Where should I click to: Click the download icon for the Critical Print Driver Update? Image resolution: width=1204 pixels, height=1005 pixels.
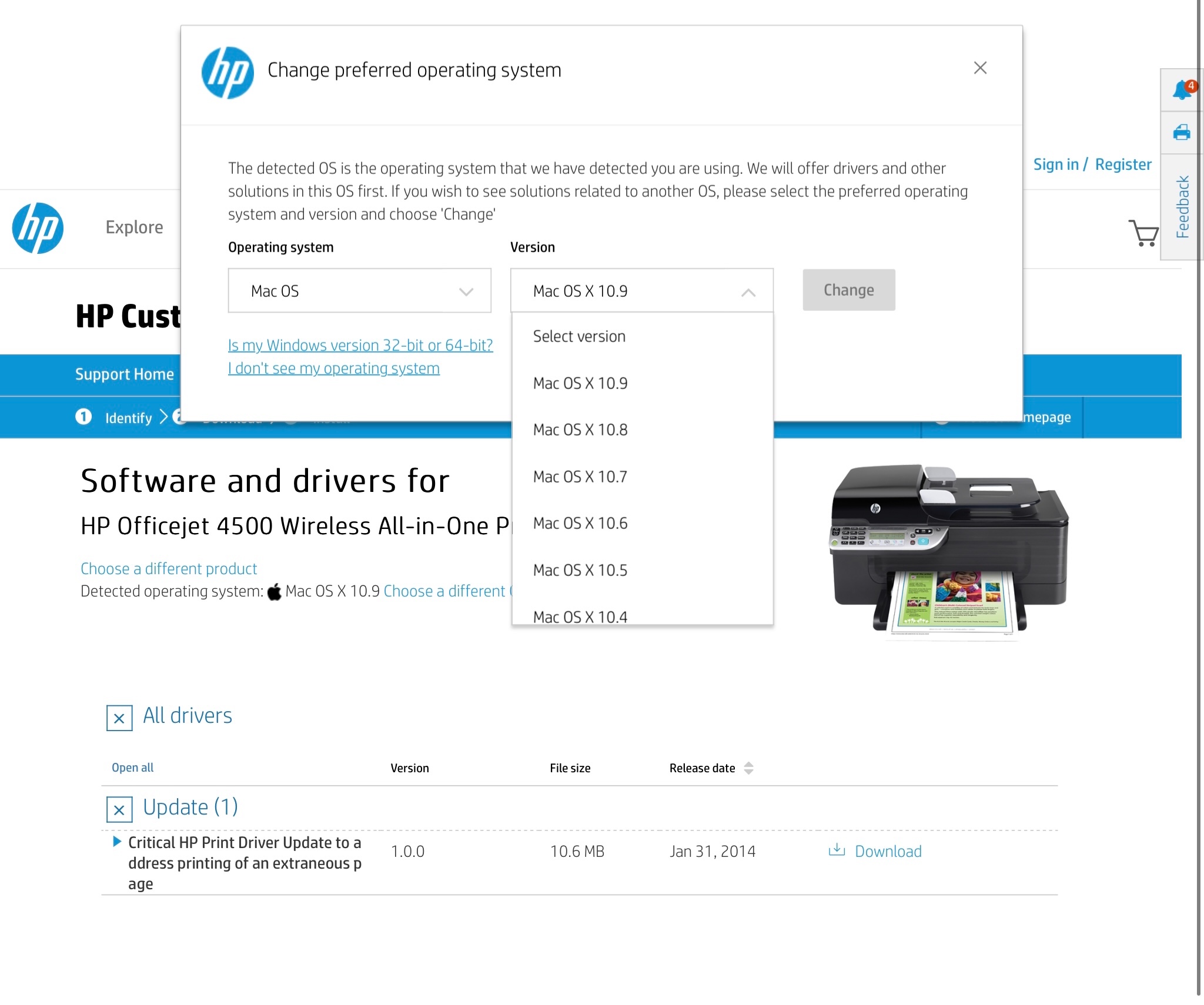coord(837,850)
